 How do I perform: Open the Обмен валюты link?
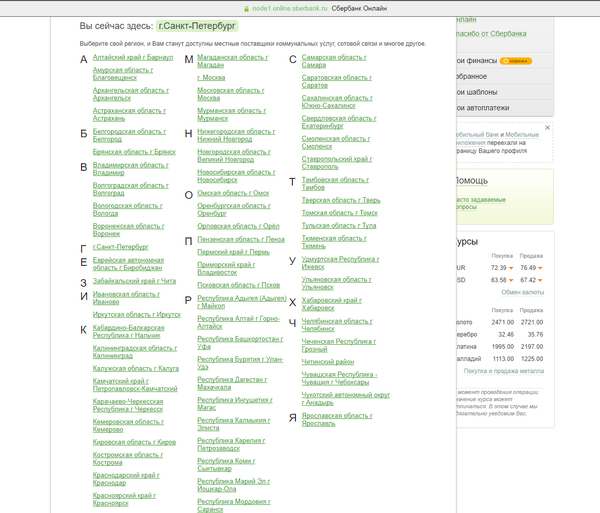[x=522, y=292]
